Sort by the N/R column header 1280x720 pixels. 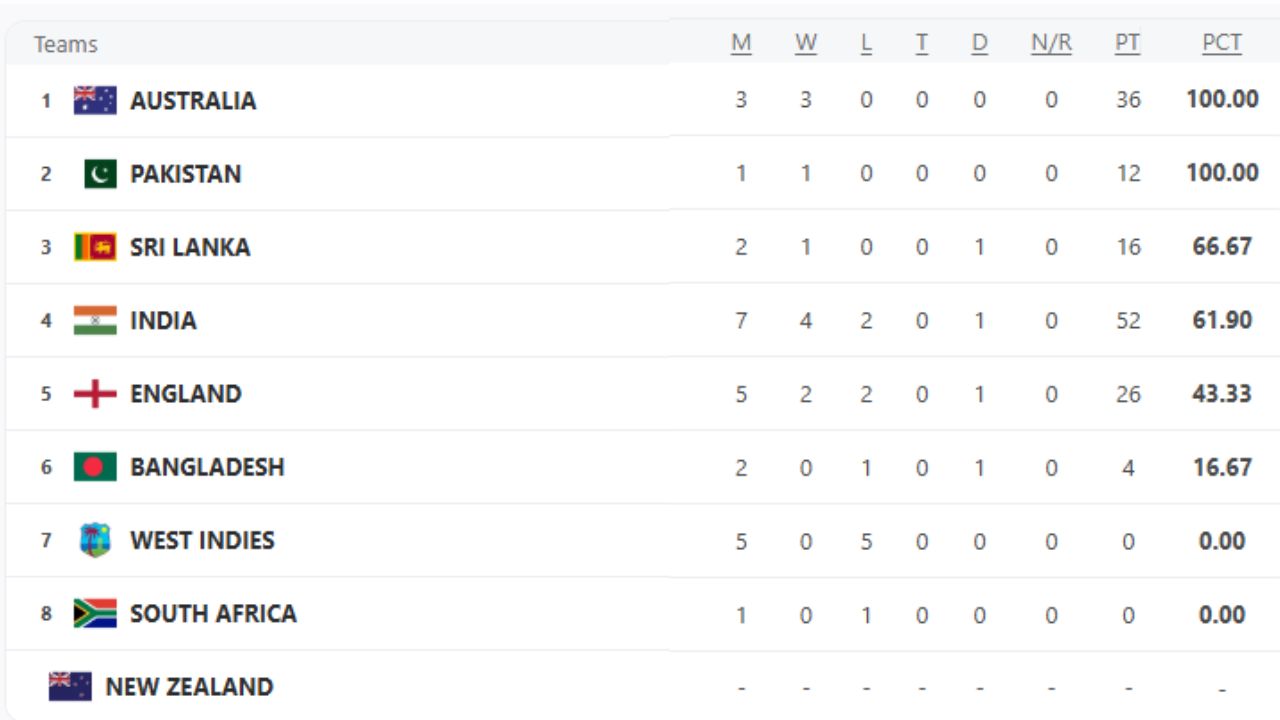1050,43
